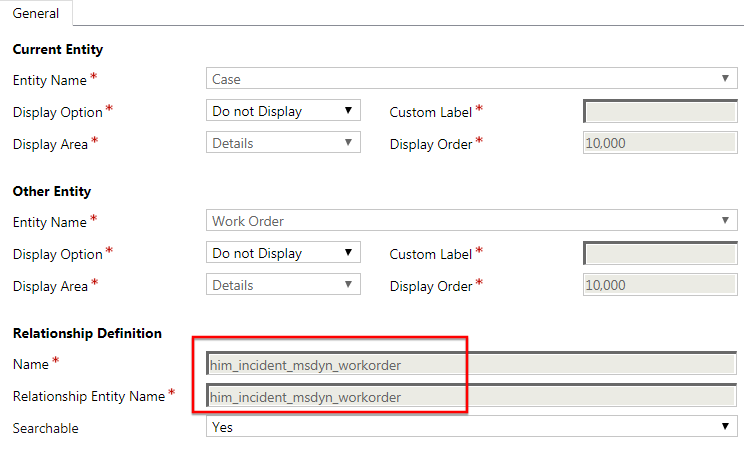Open Other Entity Name dropdown showing Work Order
Image resolution: width=744 pixels, height=457 pixels.
[472, 220]
